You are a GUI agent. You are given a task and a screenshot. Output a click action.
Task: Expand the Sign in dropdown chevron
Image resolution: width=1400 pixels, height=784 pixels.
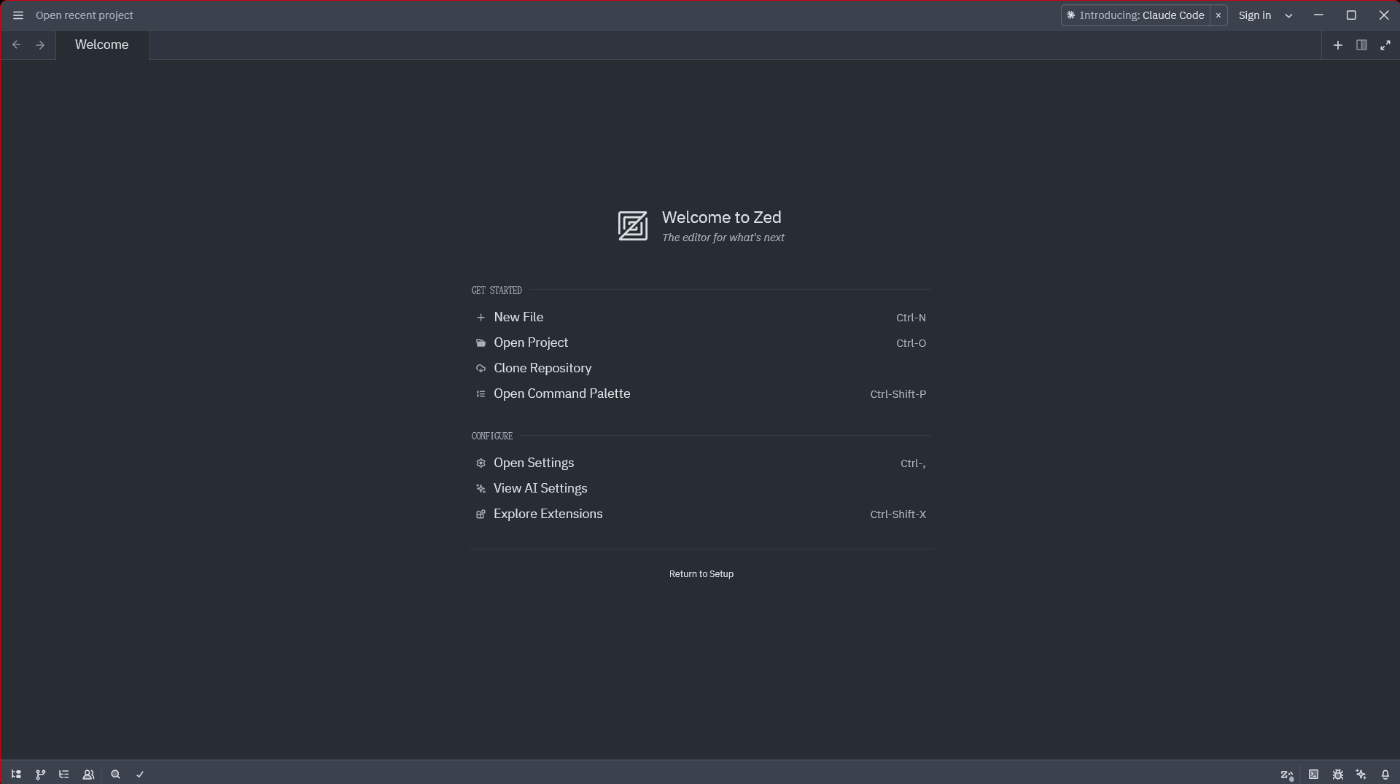[1288, 15]
